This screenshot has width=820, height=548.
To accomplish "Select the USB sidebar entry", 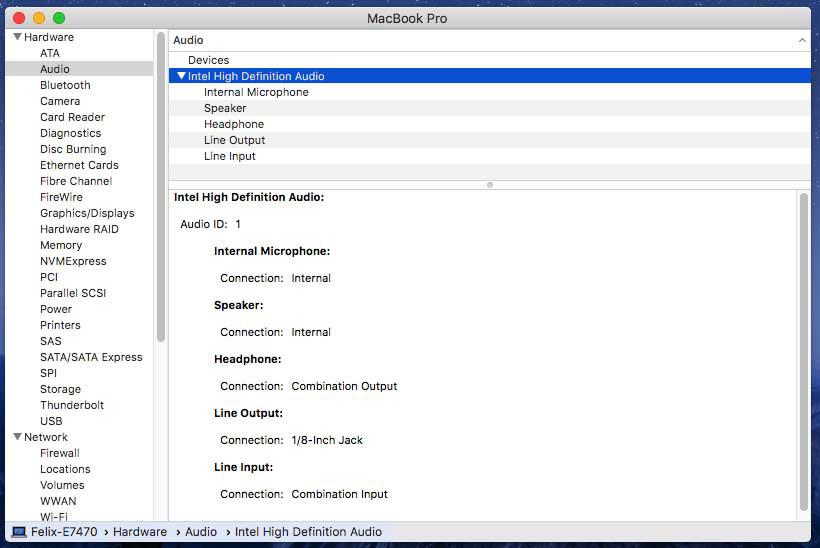I will point(51,421).
